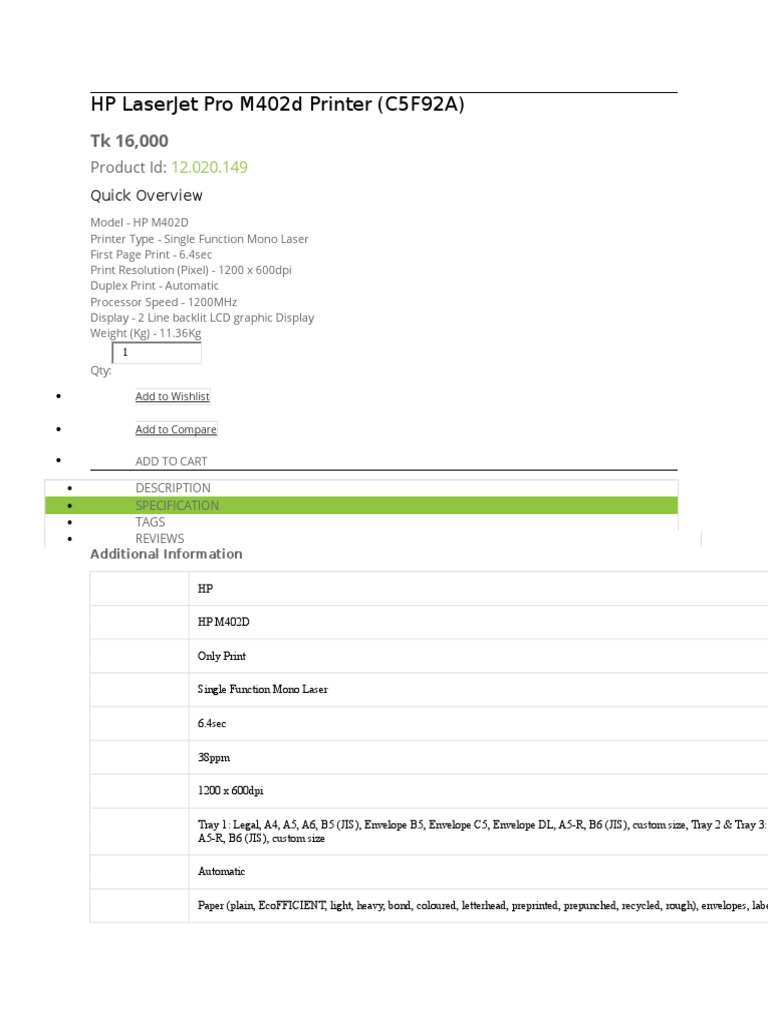
Task: Click the '38ppm' table cell
Action: 214,758
